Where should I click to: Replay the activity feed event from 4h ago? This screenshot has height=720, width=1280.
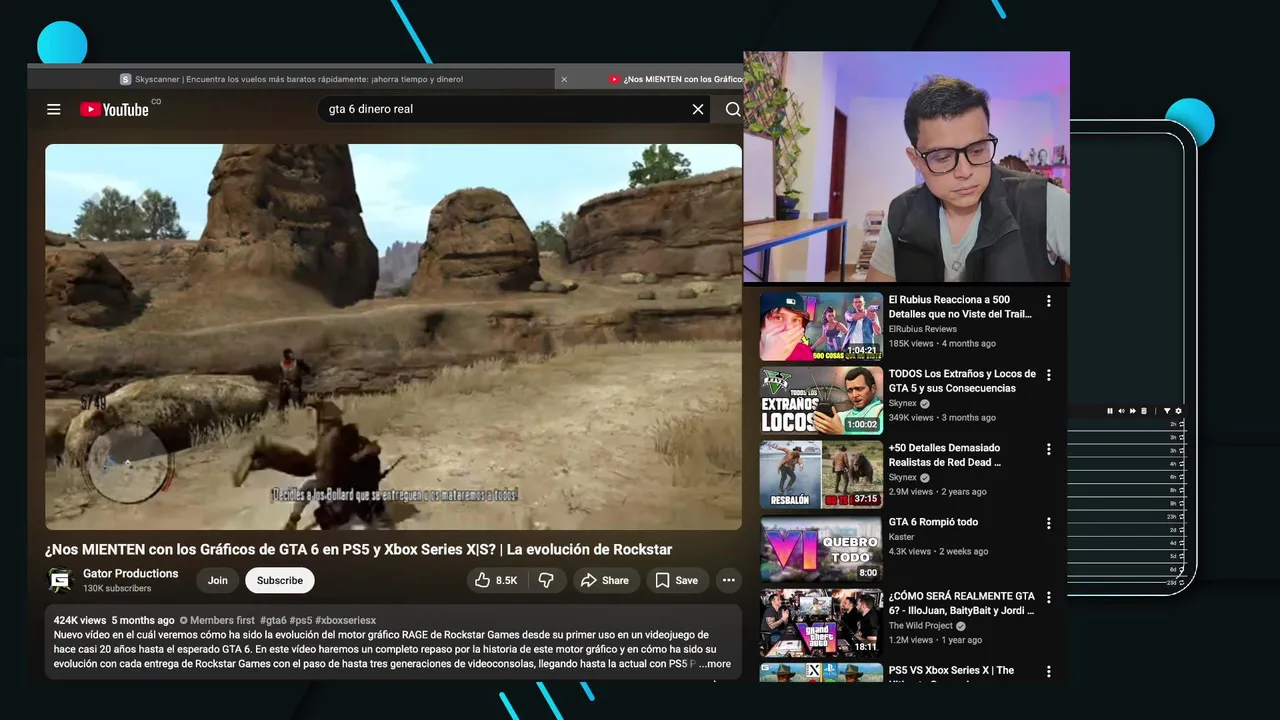coord(1182,464)
